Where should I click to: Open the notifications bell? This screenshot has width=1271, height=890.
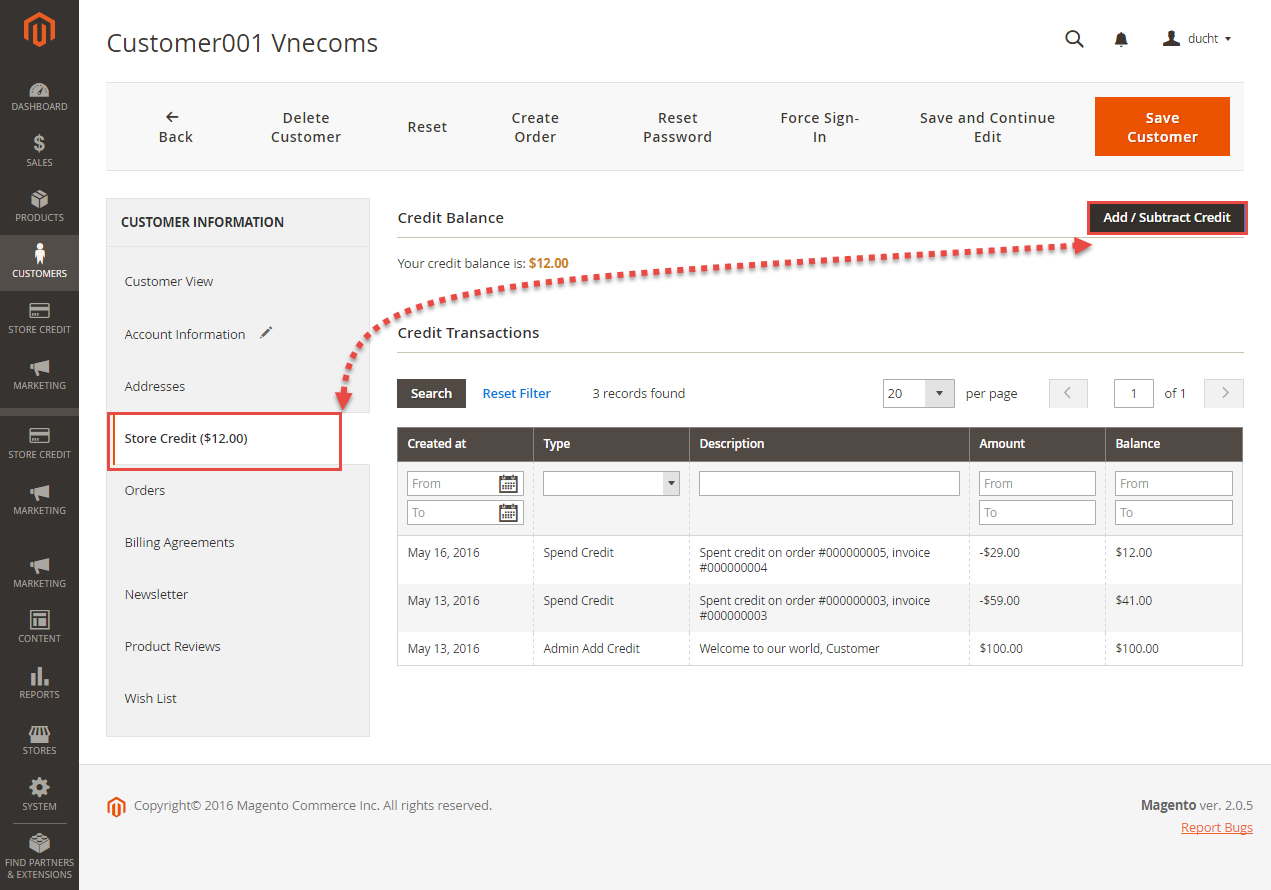(x=1121, y=39)
